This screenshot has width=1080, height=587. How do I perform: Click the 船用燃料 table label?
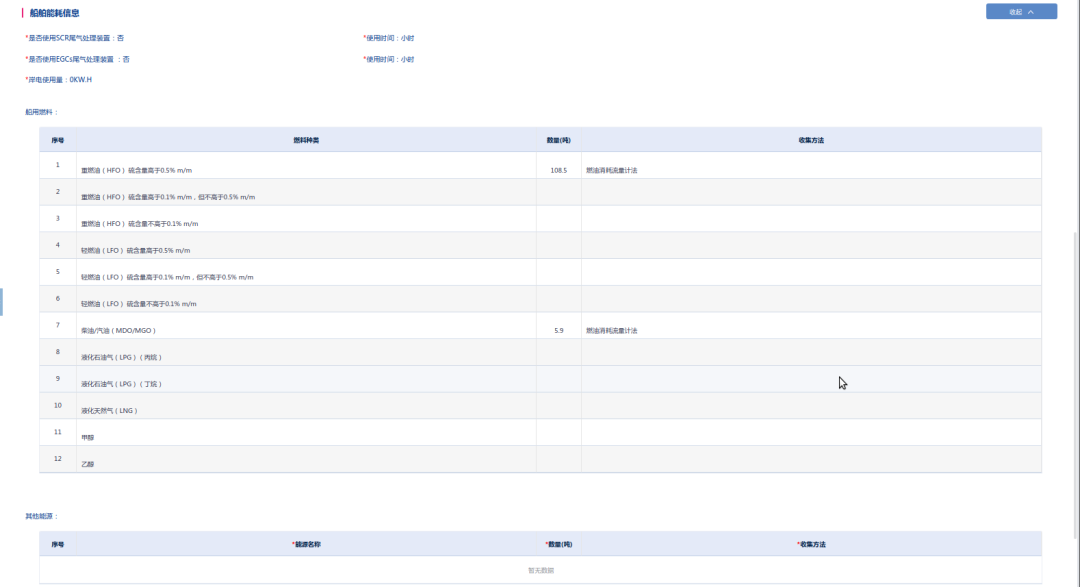click(x=41, y=112)
